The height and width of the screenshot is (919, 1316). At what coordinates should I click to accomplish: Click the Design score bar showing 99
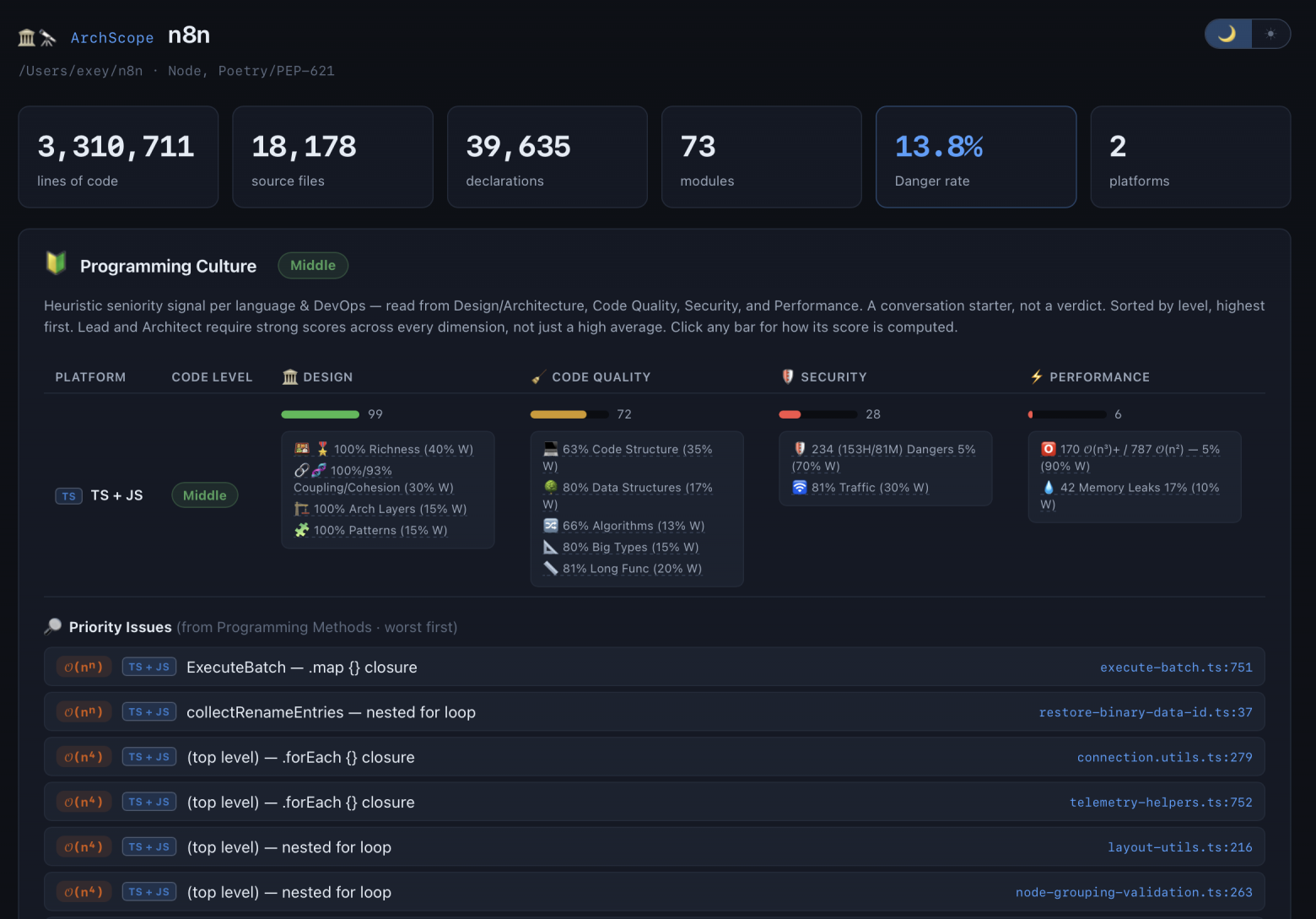(321, 414)
